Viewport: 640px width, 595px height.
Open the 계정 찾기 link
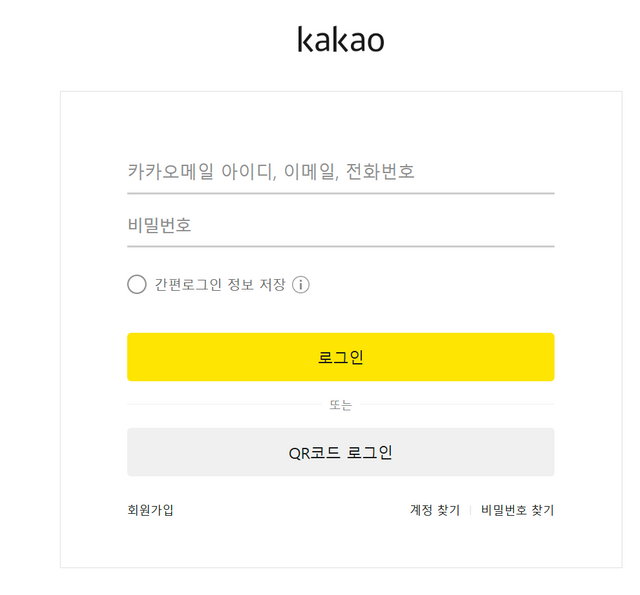[x=435, y=510]
